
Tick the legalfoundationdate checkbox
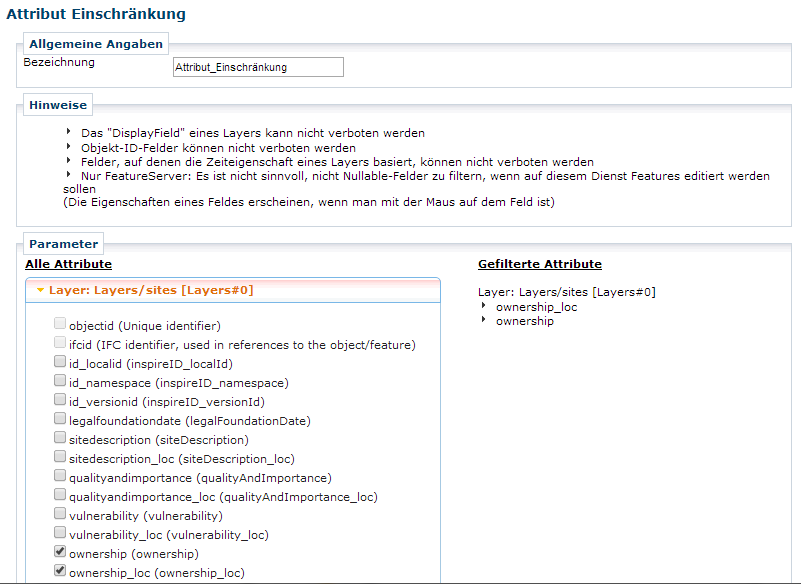(60, 420)
